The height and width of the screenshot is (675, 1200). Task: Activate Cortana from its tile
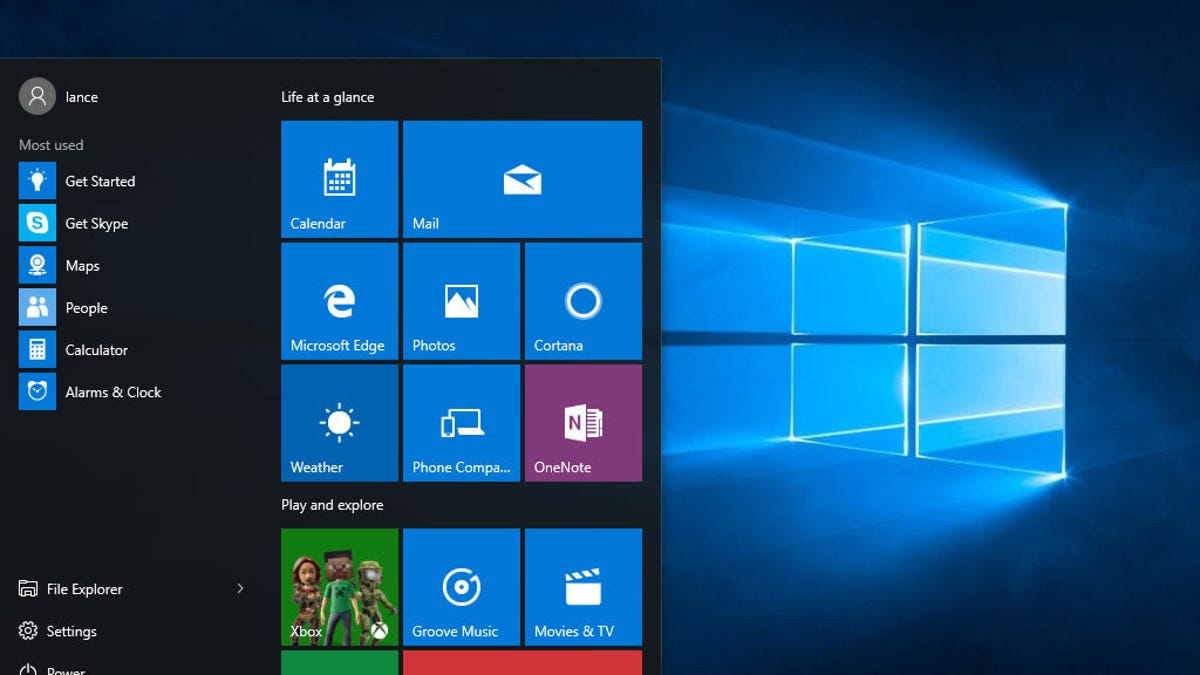point(583,300)
